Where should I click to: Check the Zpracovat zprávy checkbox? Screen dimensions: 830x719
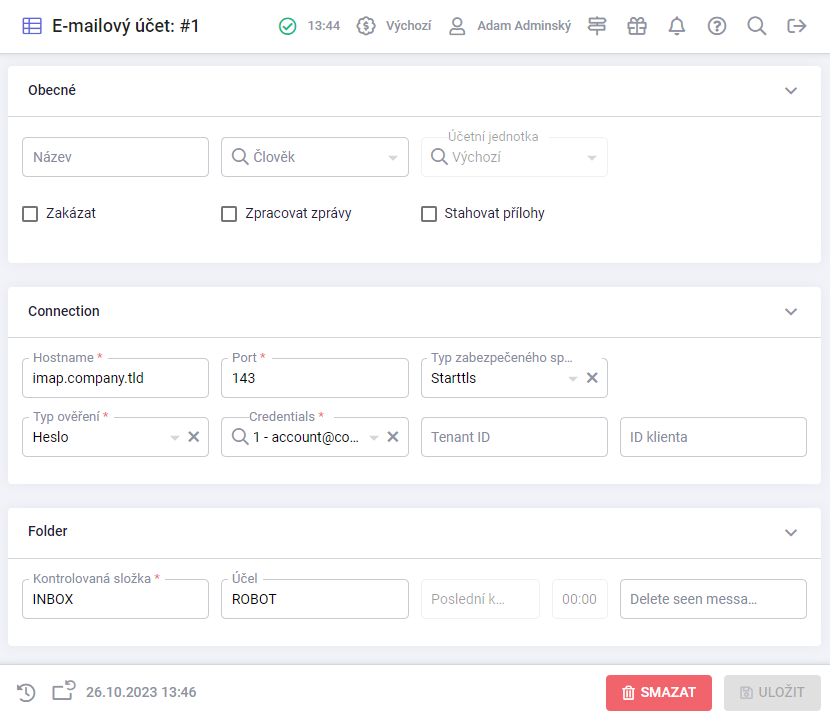coord(229,213)
